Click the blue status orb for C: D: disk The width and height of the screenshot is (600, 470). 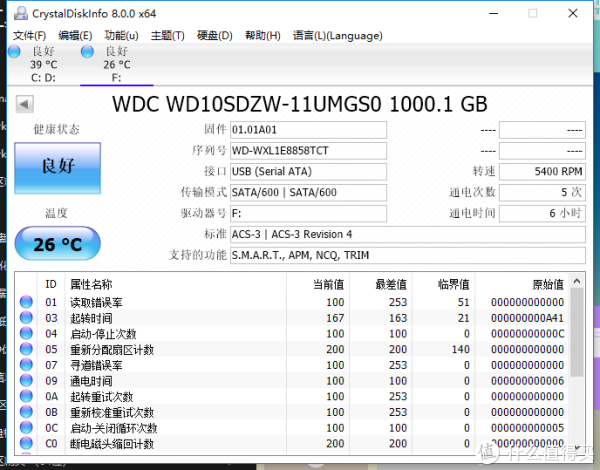14,51
